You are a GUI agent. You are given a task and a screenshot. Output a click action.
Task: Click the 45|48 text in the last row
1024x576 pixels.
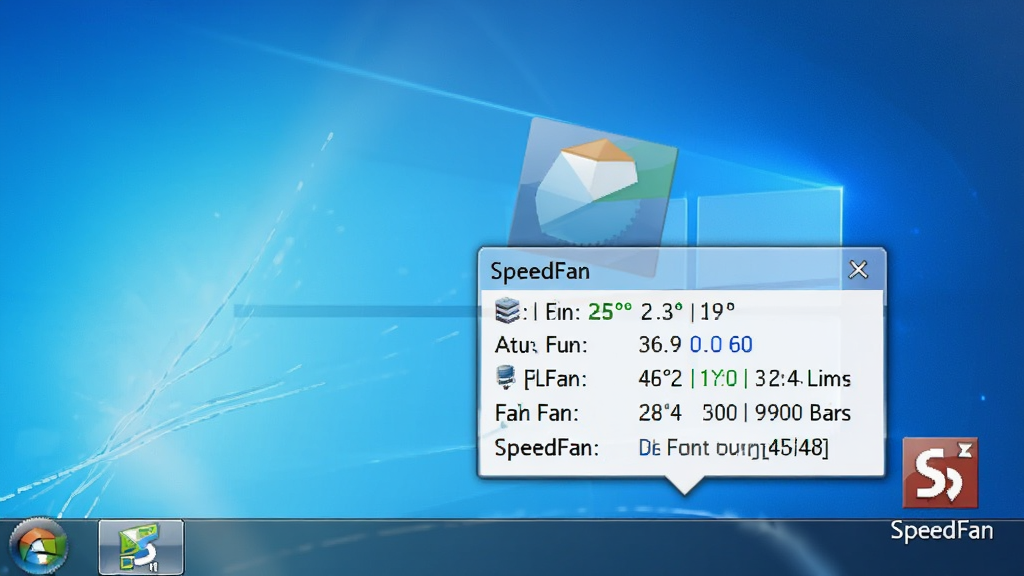798,448
